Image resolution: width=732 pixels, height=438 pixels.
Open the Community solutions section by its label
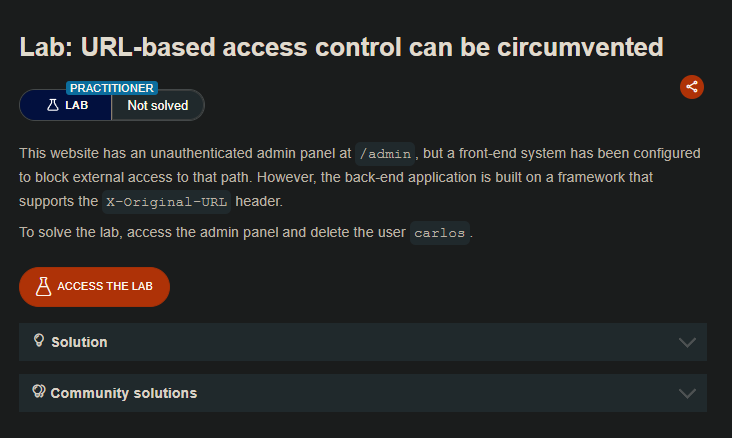[x=123, y=393]
